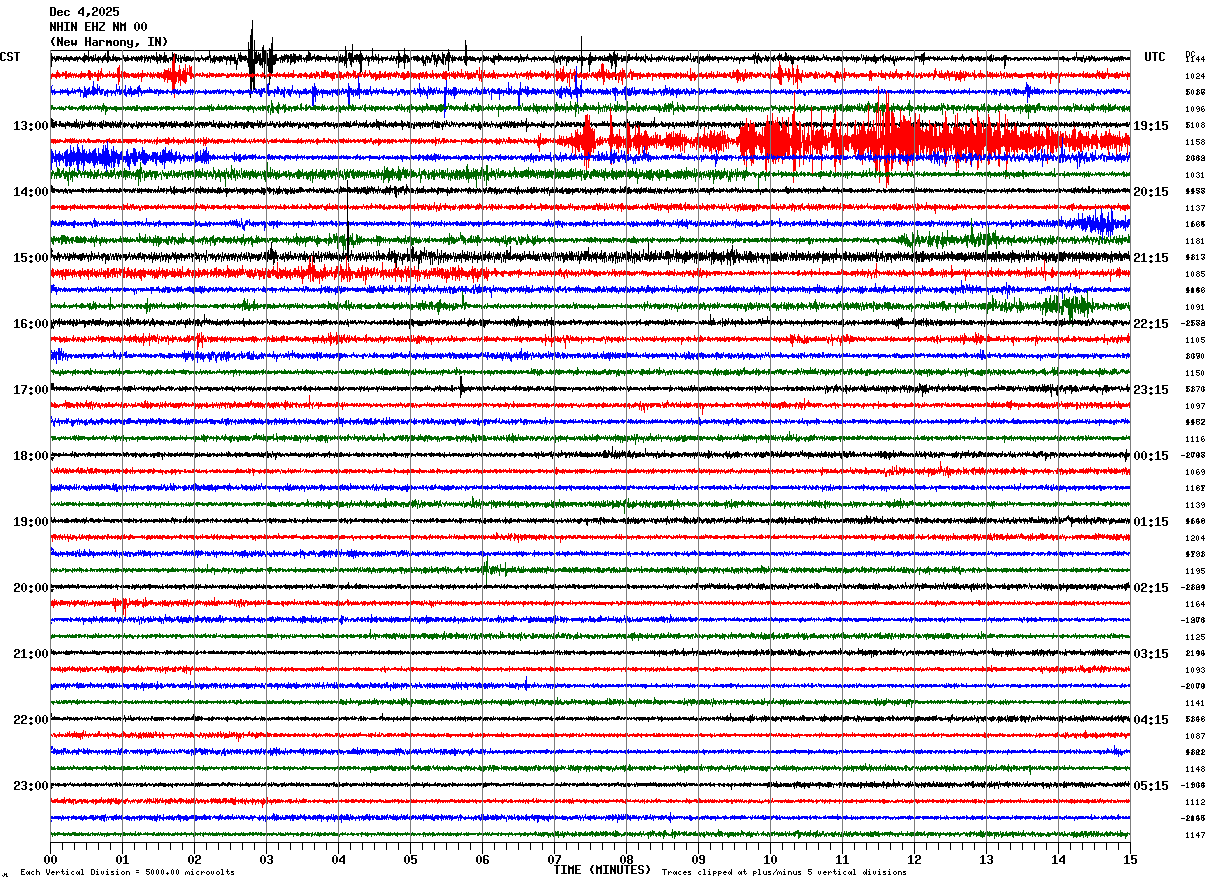Click the DC offset value 1158
Viewport: 1210px width, 886px height.
(x=1195, y=142)
